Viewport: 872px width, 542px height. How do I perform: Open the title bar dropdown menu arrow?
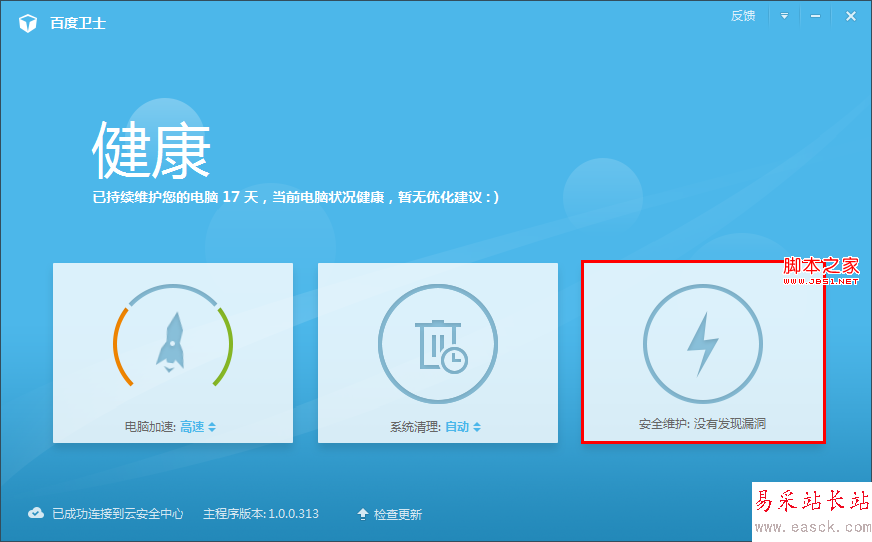pyautogui.click(x=784, y=16)
